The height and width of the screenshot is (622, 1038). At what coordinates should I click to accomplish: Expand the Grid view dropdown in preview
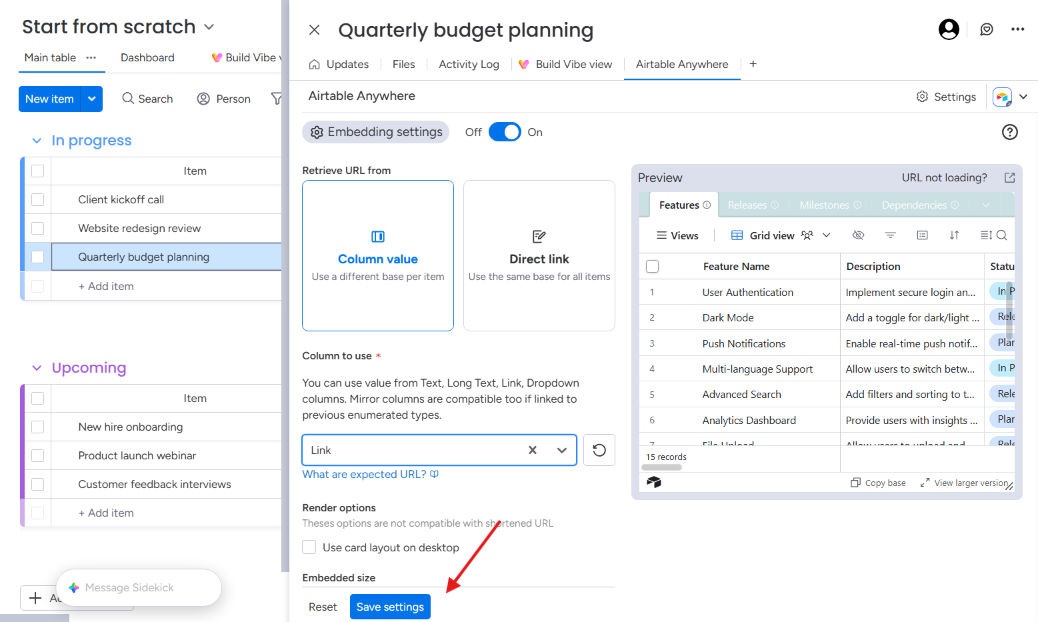coord(826,235)
